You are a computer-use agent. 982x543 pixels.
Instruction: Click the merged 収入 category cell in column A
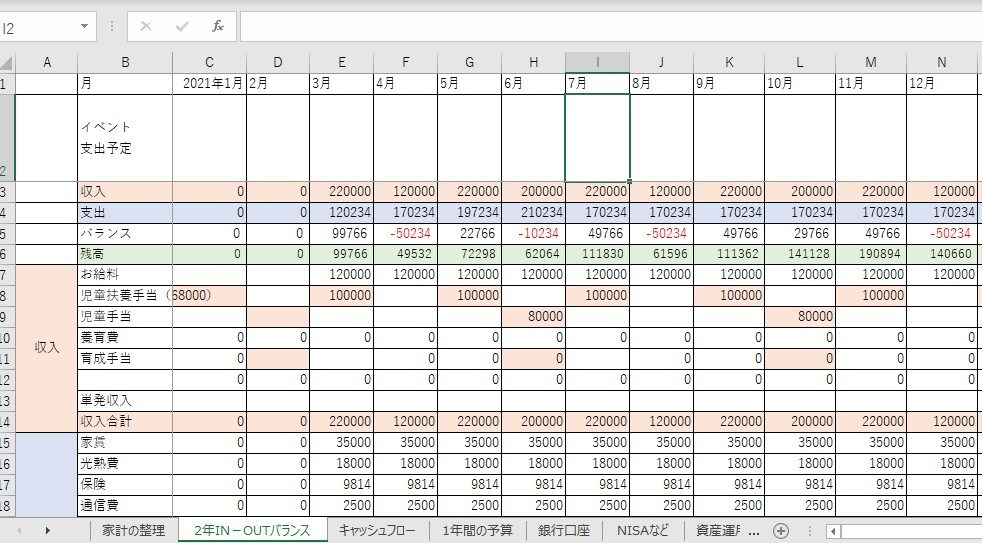[46, 348]
